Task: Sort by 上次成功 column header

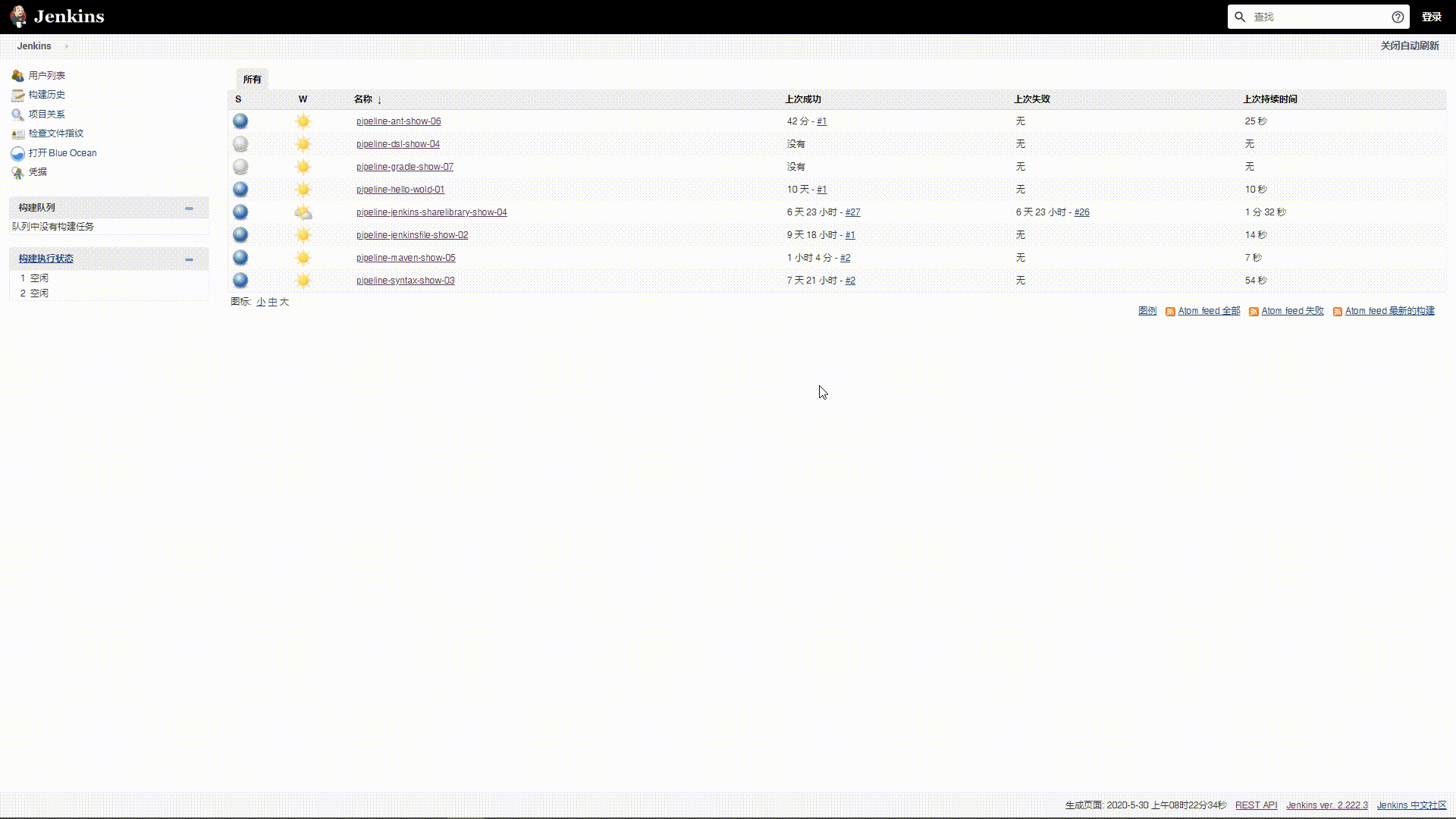Action: pyautogui.click(x=803, y=99)
